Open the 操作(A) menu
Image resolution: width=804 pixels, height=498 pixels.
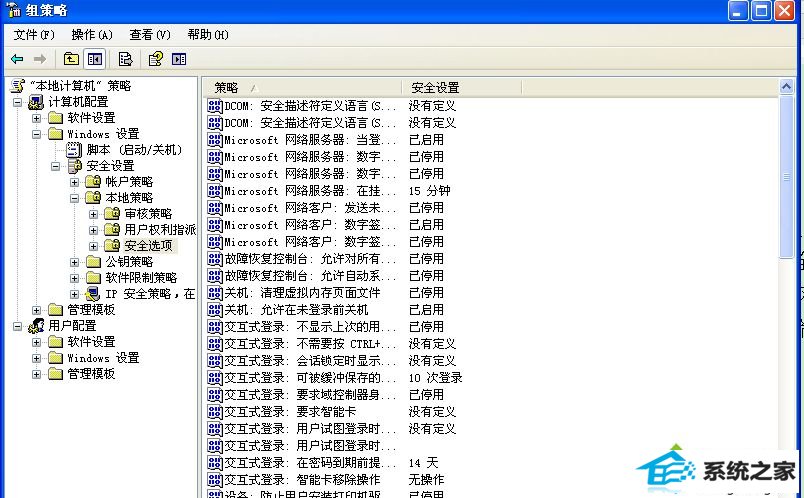tap(92, 35)
